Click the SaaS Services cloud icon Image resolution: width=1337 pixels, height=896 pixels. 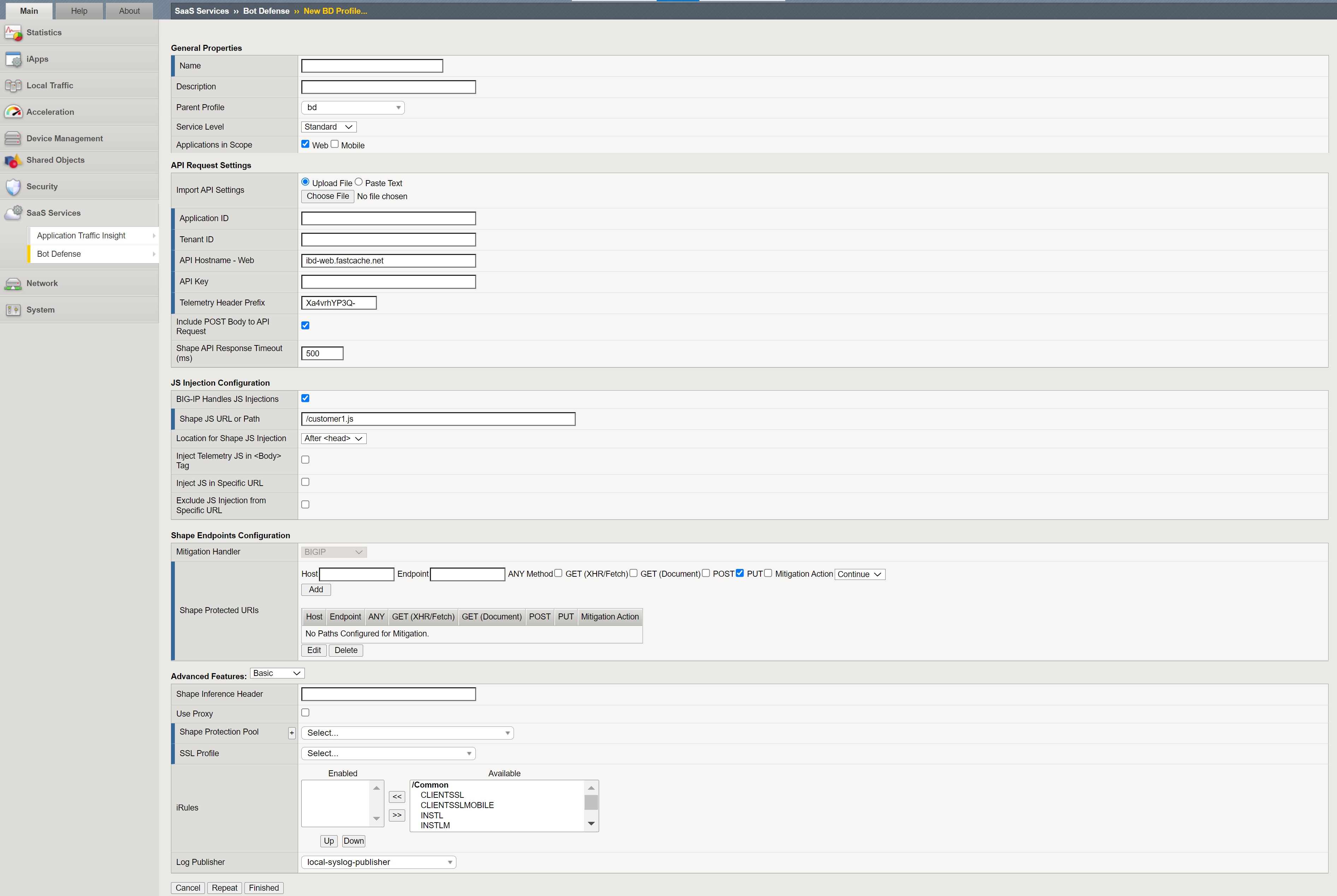tap(13, 213)
